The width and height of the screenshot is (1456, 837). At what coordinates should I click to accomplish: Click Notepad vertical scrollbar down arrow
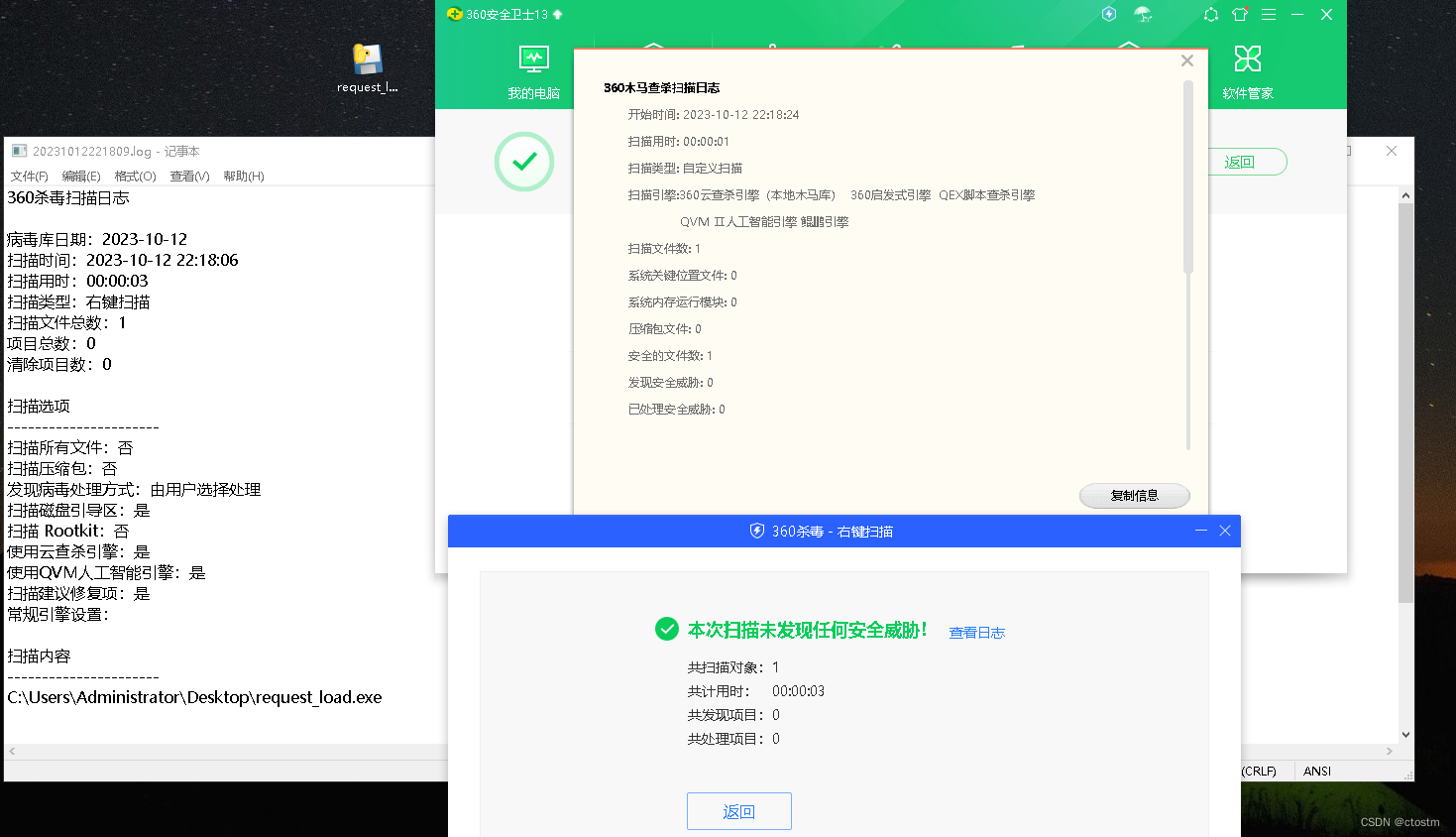1405,735
